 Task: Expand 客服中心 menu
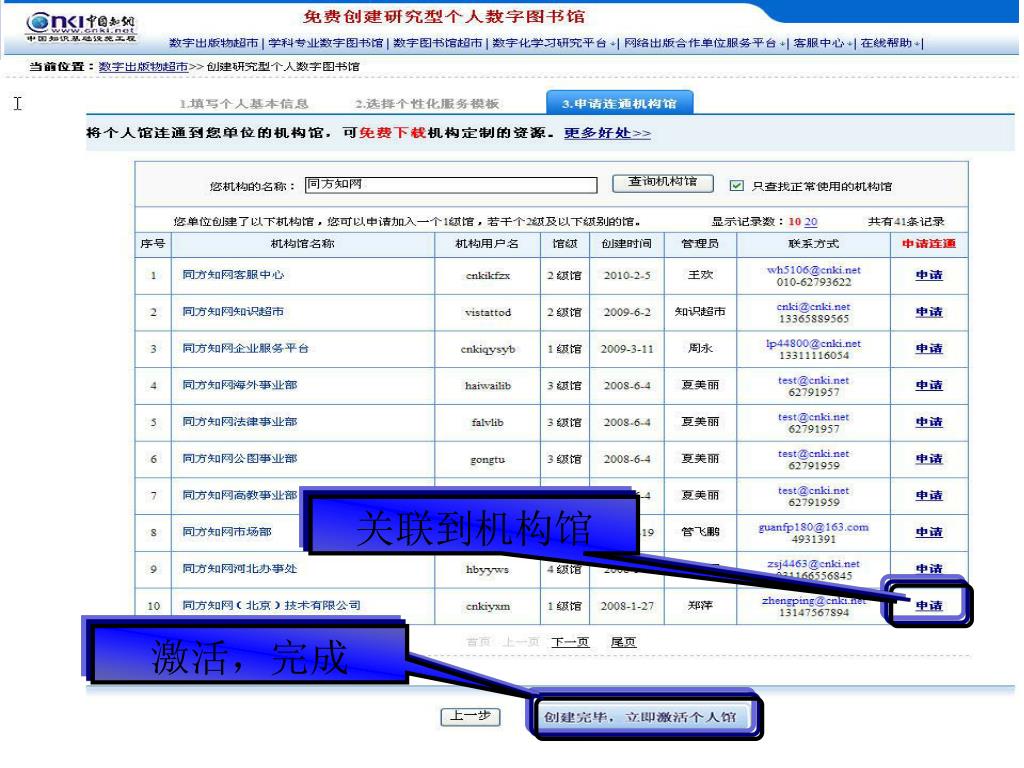tap(822, 43)
